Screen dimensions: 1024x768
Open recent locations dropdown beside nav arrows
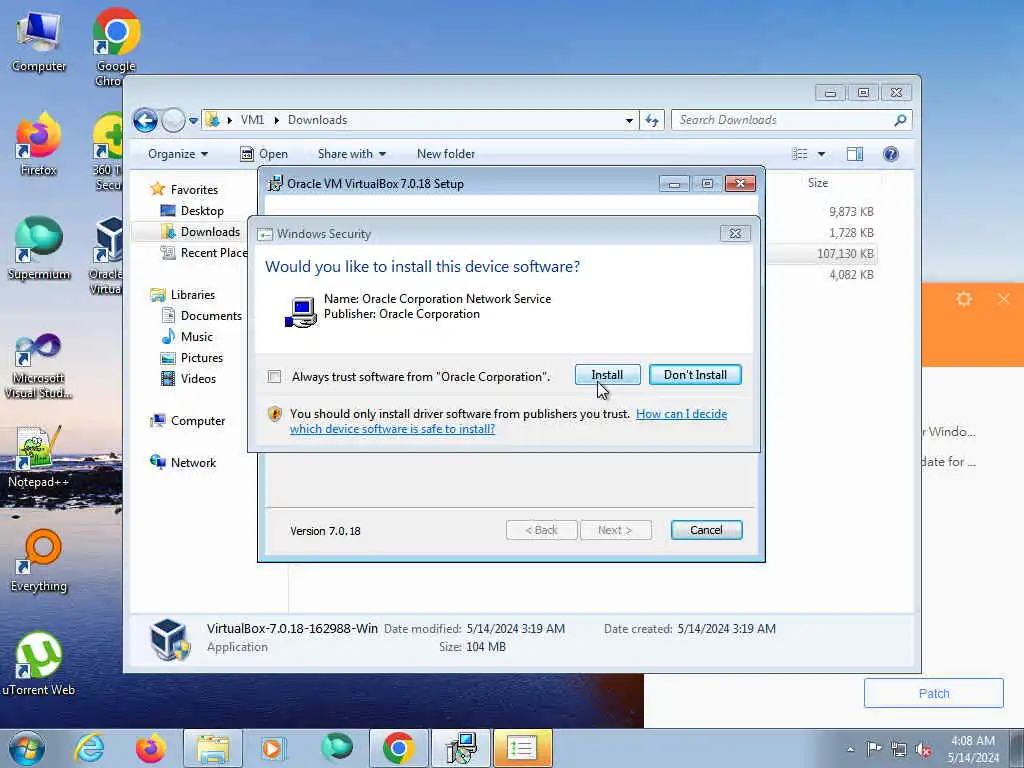(193, 121)
